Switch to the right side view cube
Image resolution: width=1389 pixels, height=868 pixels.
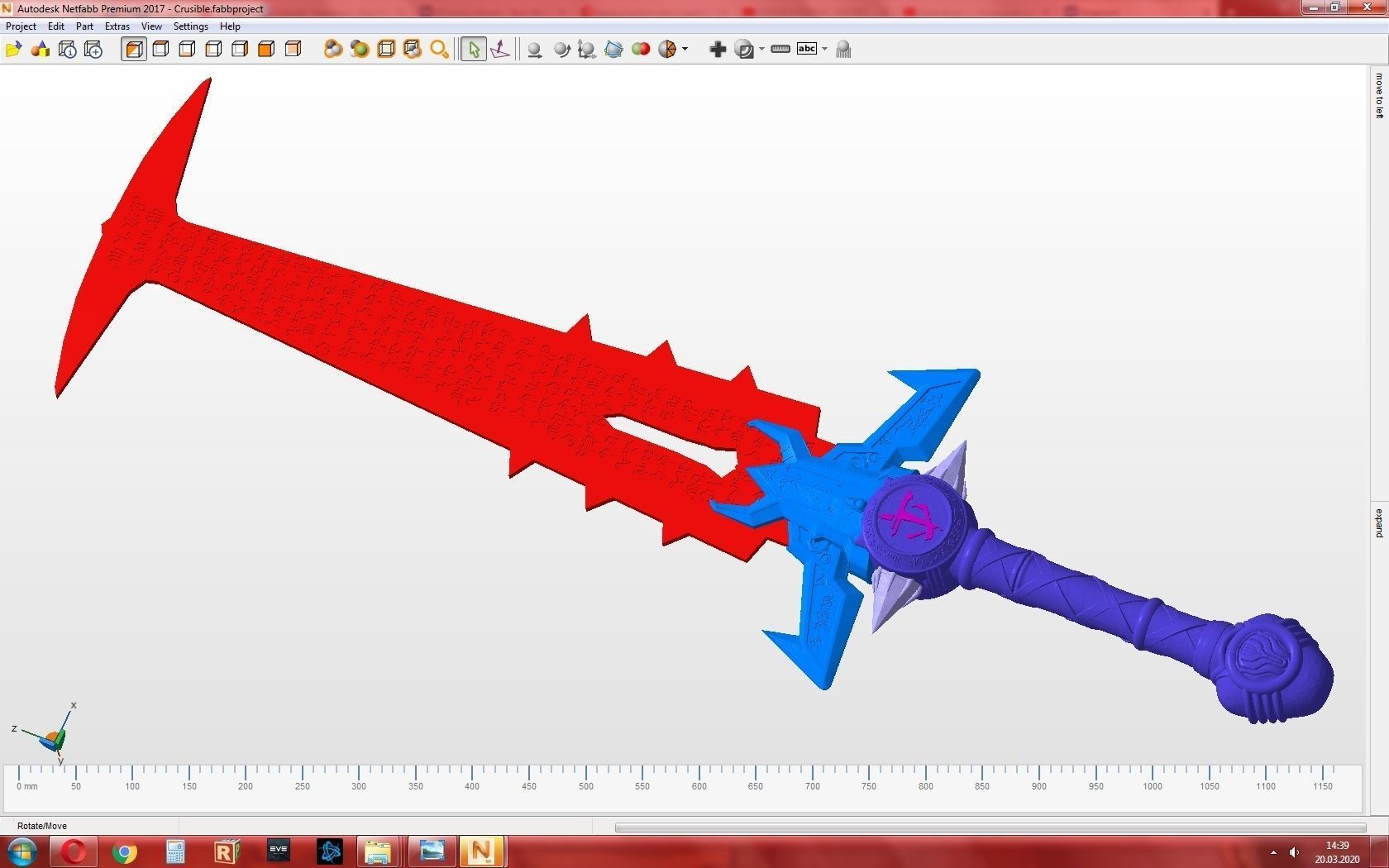(x=240, y=50)
